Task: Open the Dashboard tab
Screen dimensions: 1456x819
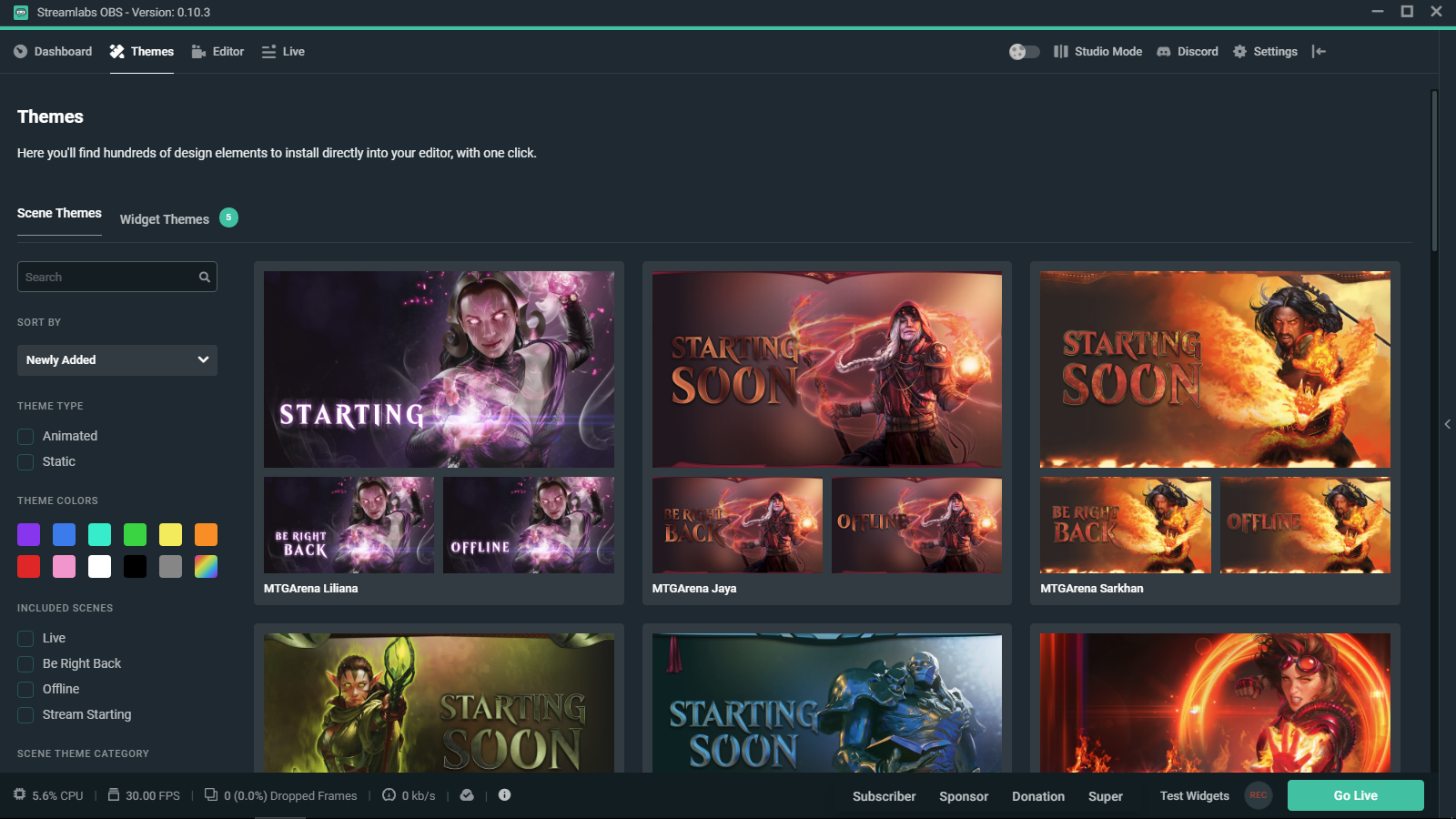Action: tap(53, 52)
